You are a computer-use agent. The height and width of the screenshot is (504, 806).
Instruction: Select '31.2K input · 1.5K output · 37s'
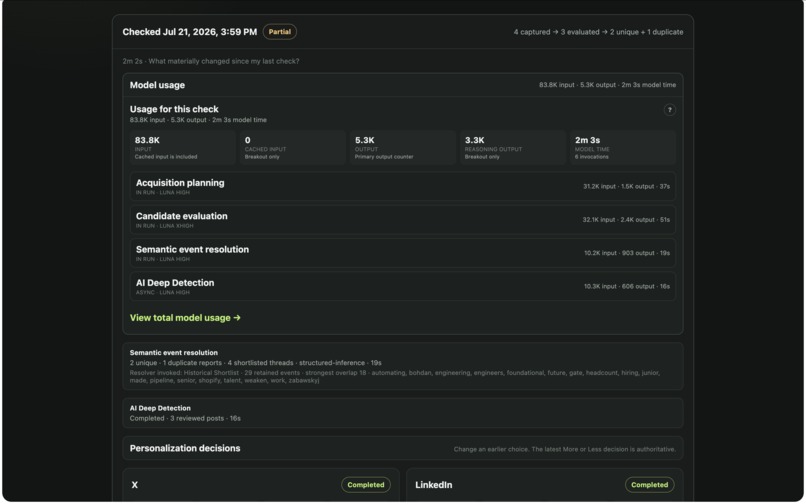click(x=626, y=186)
